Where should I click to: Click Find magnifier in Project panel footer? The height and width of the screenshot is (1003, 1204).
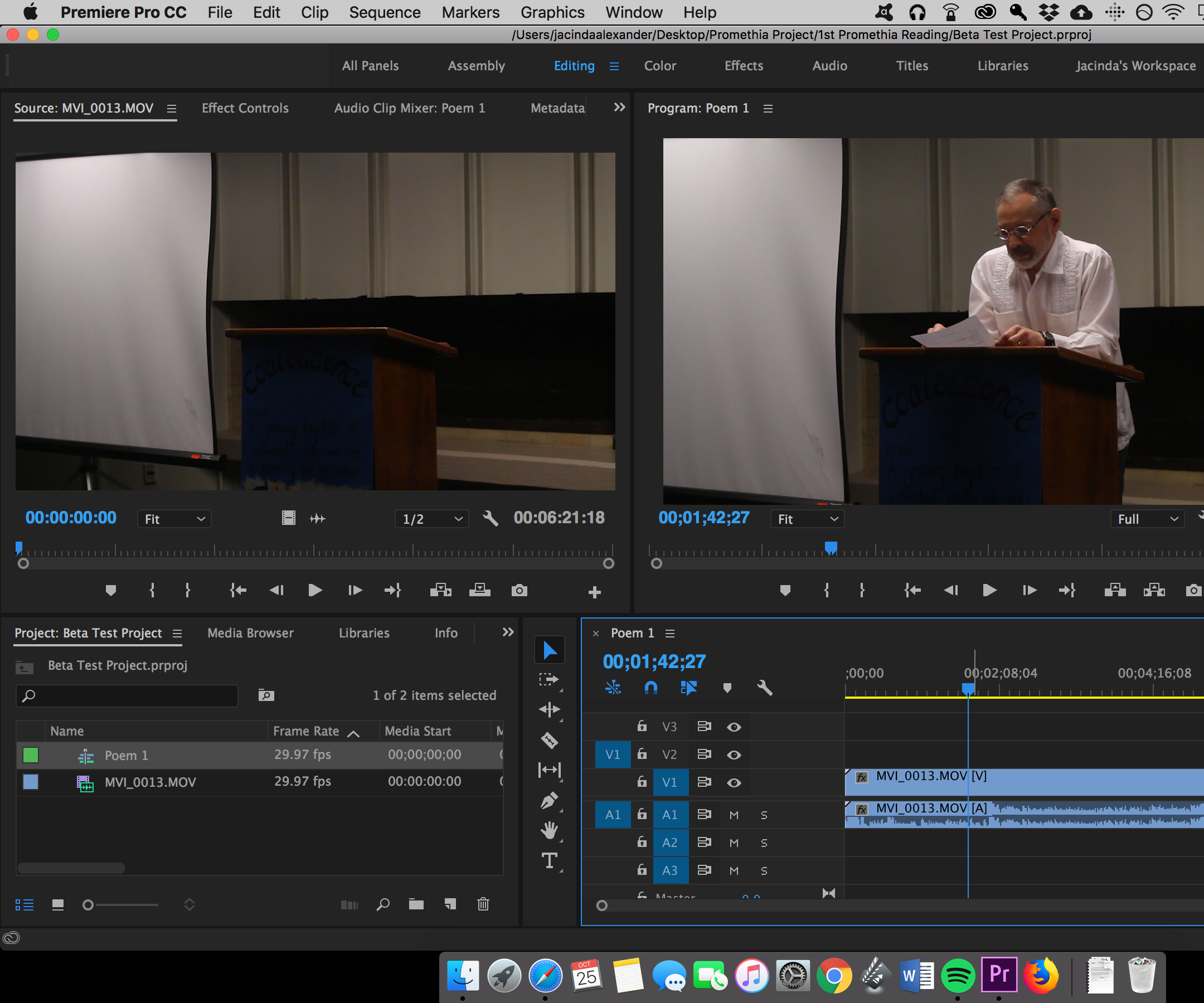point(383,904)
